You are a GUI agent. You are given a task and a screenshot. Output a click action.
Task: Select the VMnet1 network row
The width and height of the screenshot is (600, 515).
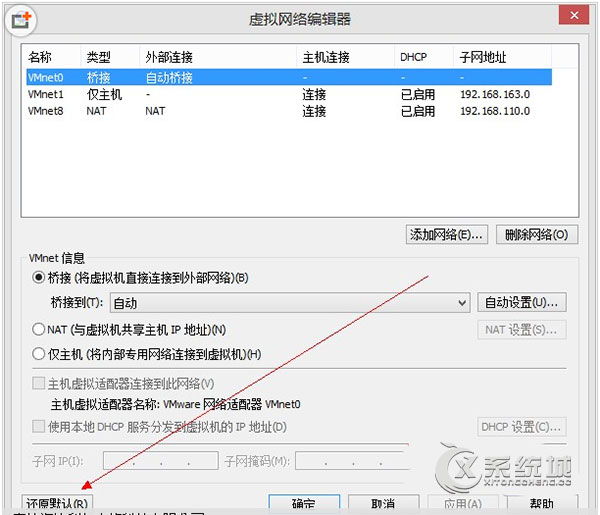289,94
